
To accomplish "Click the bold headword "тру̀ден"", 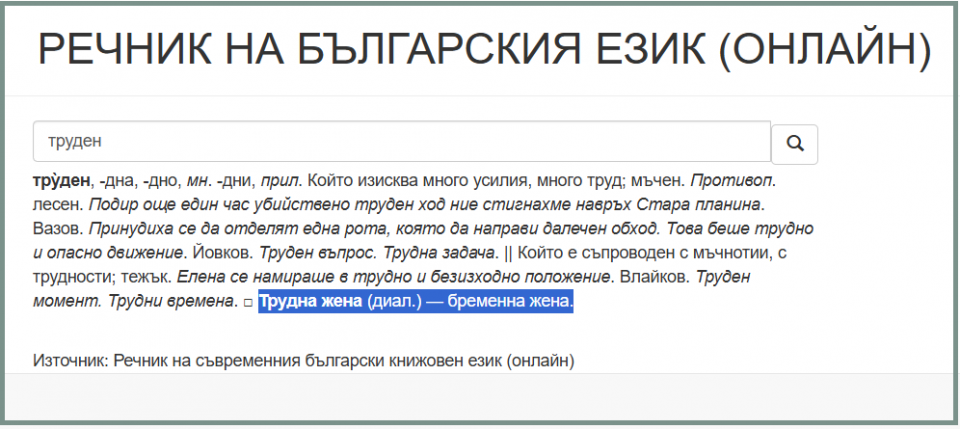I will click(61, 181).
